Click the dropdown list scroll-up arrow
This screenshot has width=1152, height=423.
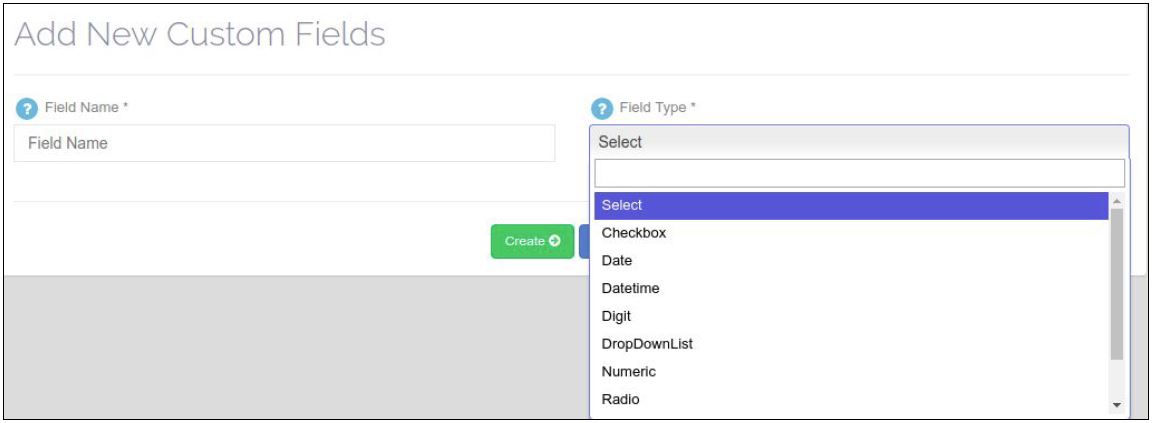(x=1117, y=201)
